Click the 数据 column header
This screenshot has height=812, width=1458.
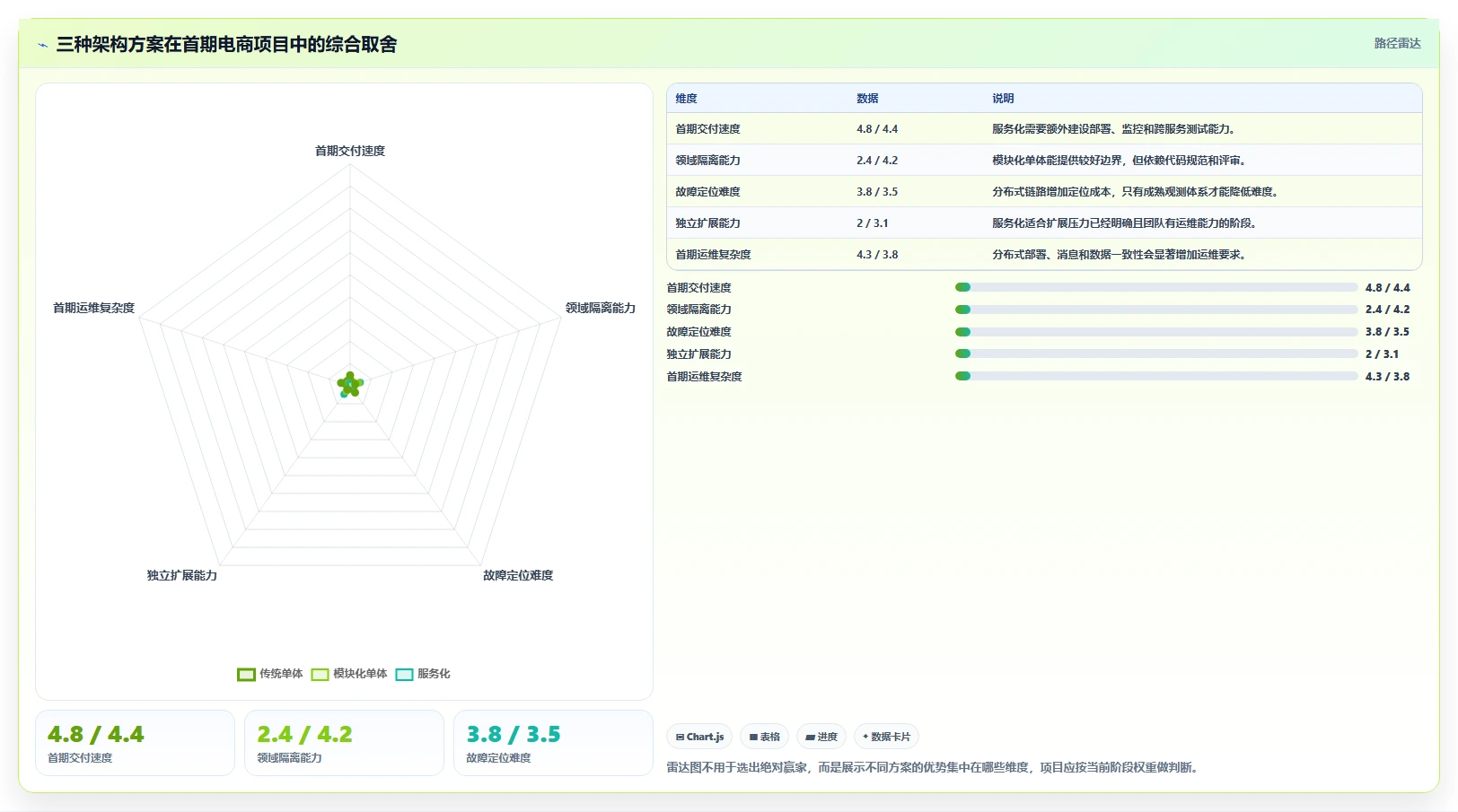pos(867,99)
